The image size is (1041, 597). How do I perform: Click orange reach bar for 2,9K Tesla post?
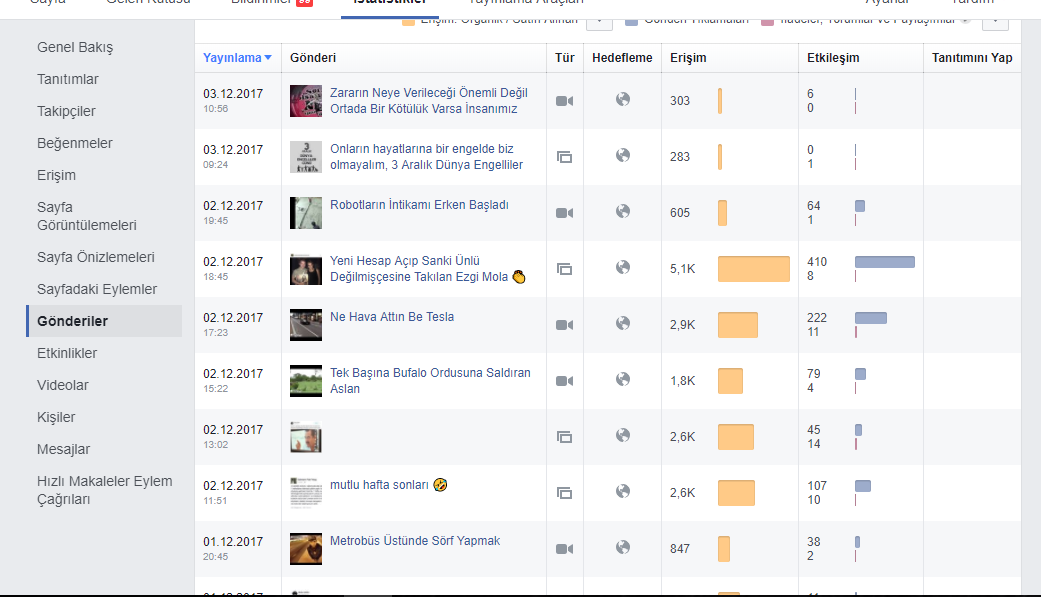(738, 325)
